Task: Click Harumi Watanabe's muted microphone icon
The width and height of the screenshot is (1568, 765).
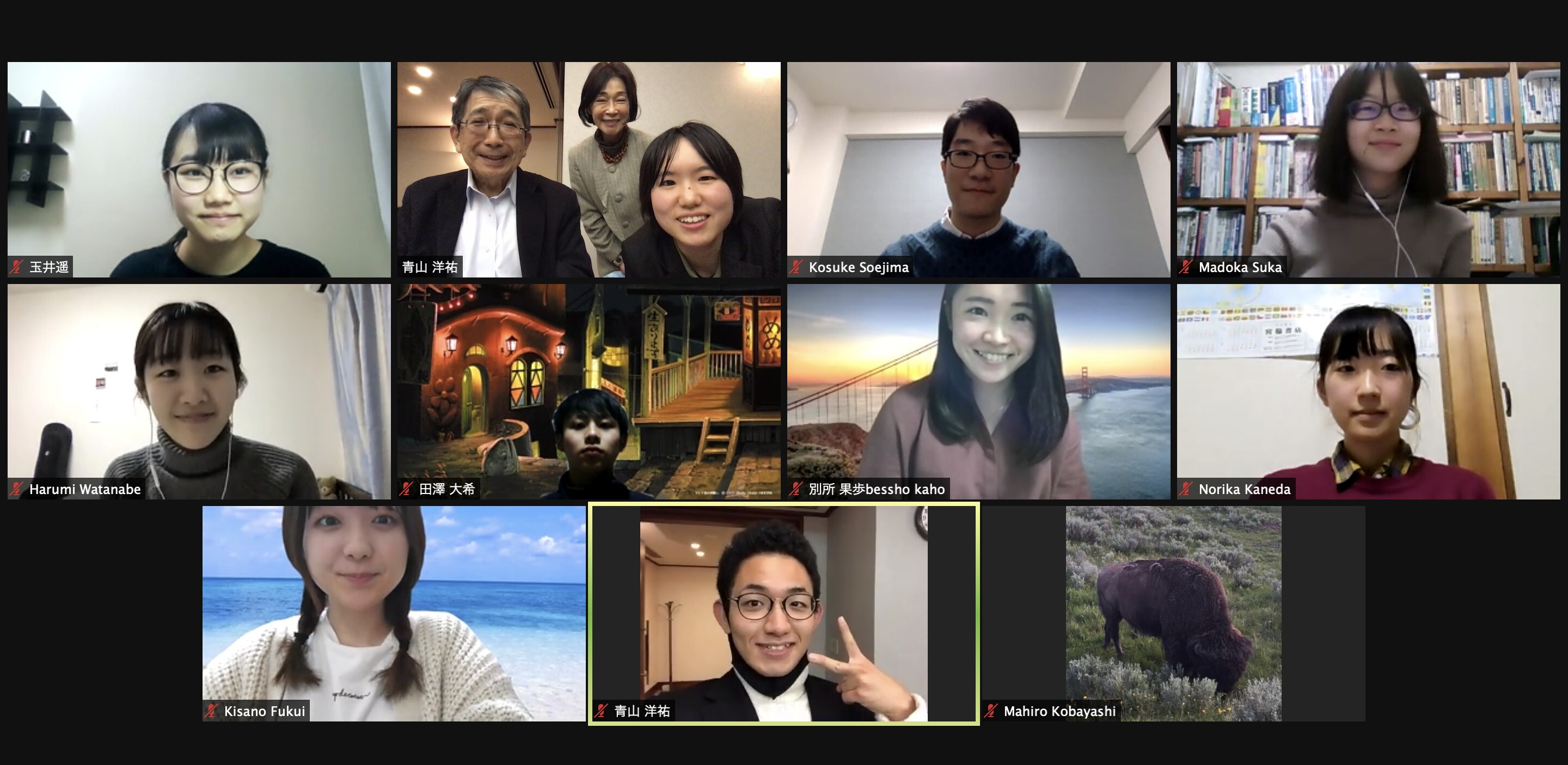Action: (x=17, y=489)
